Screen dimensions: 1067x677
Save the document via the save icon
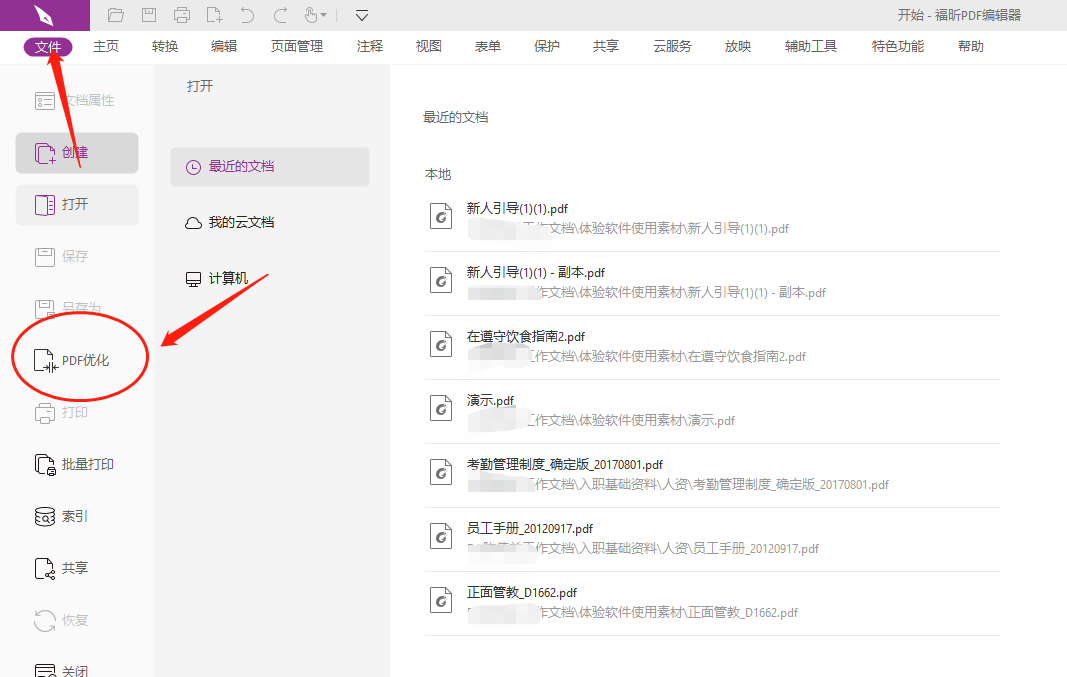150,15
